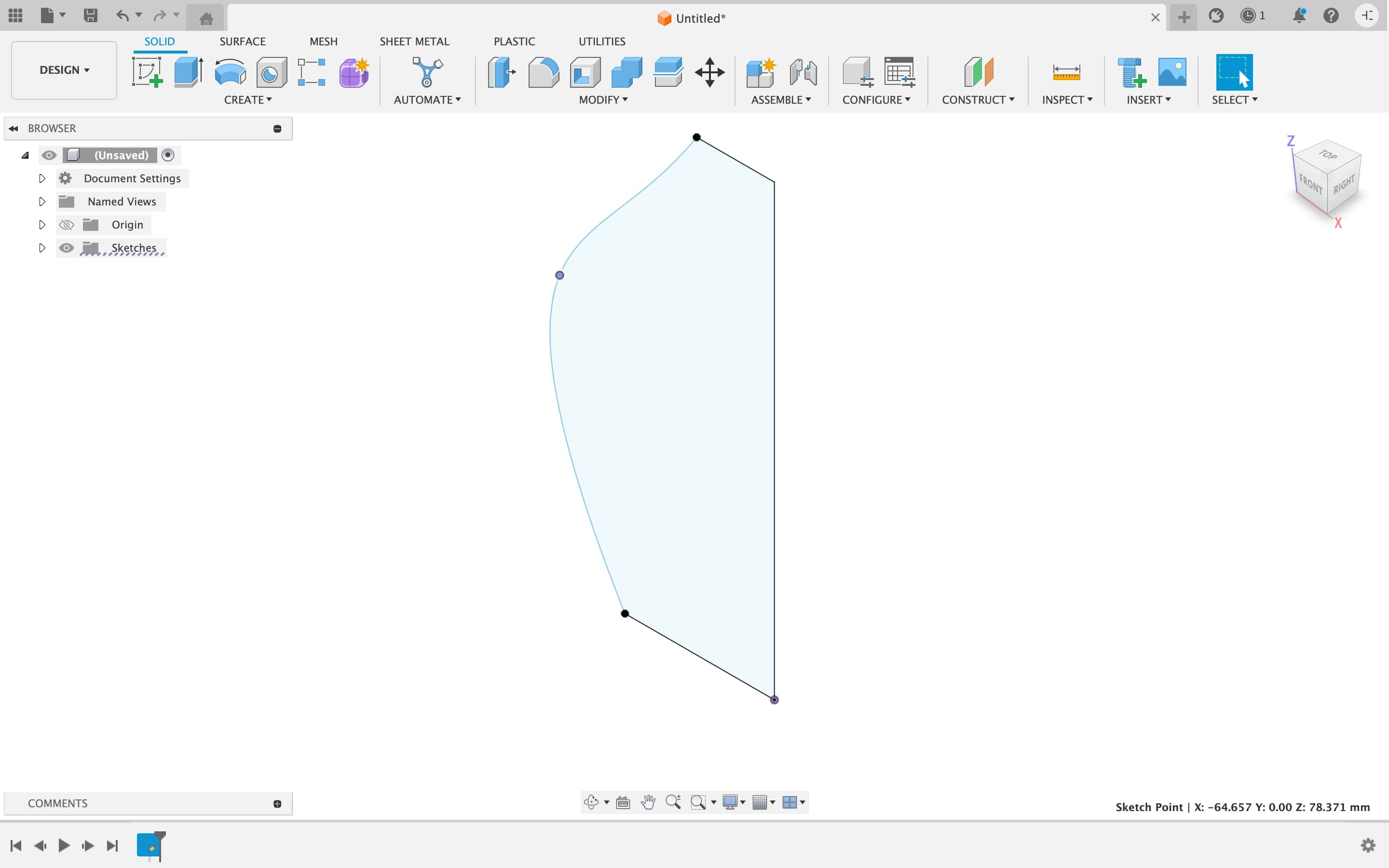1389x868 pixels.
Task: Open the Change Parameters table icon
Action: (899, 72)
